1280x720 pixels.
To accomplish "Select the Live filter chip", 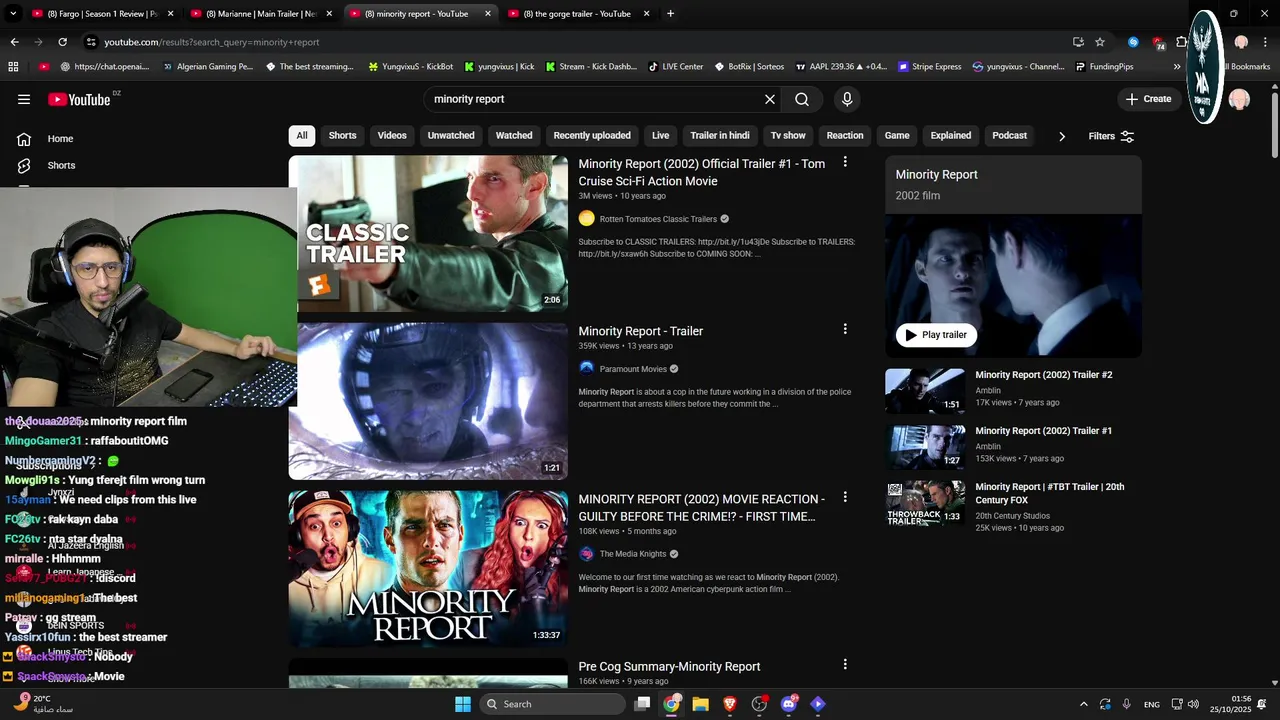I will [x=661, y=136].
